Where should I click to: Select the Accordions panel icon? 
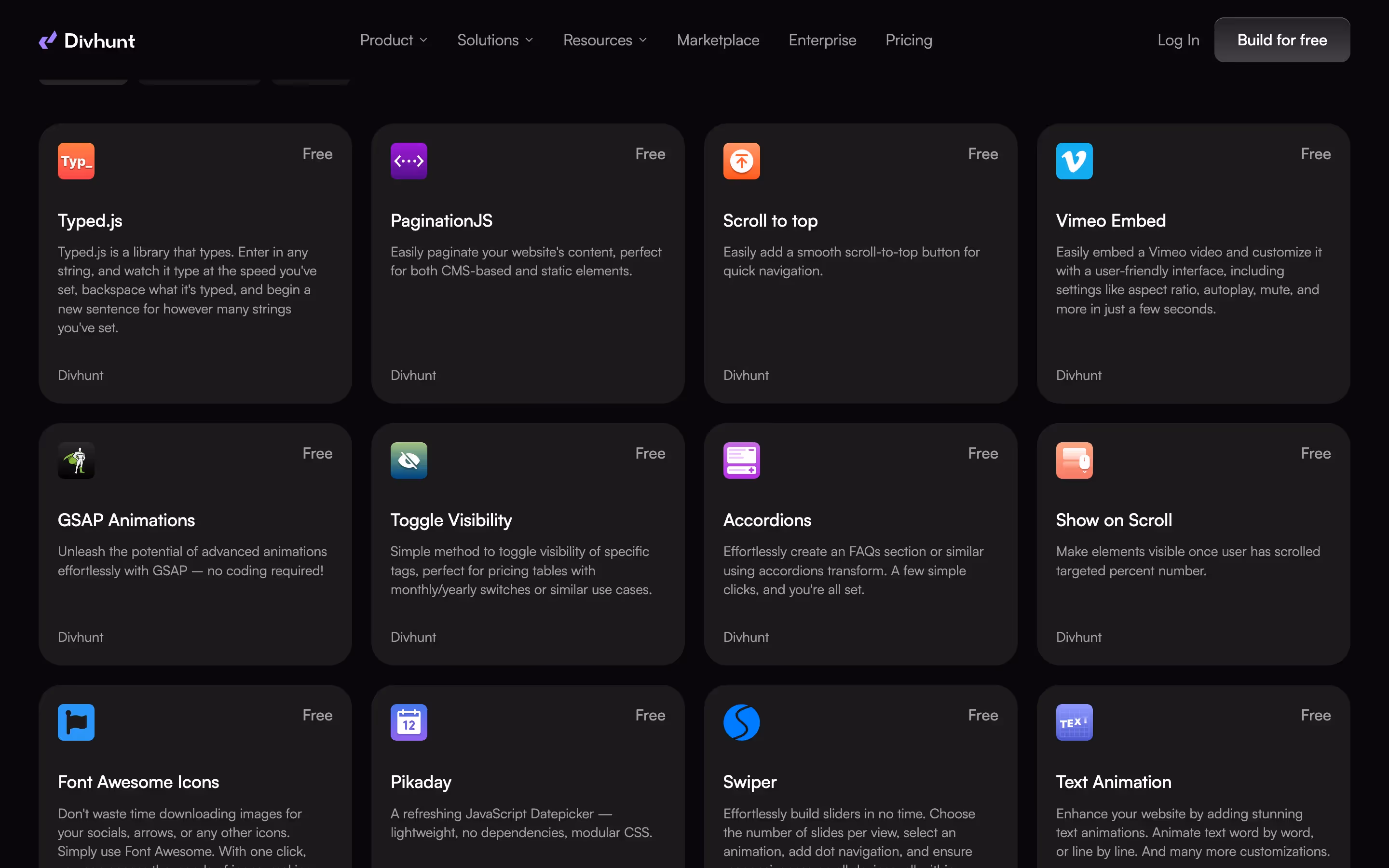pos(741,460)
